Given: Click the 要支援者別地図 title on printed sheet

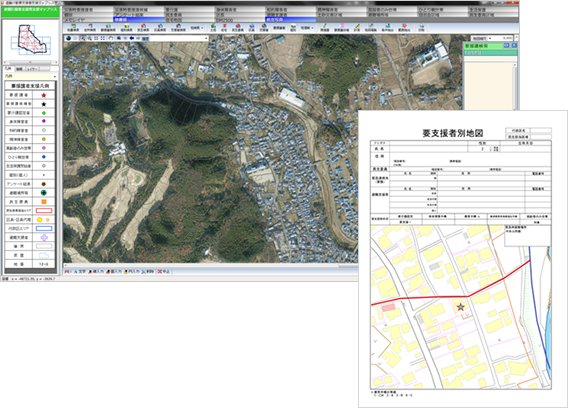Looking at the screenshot, I should 452,133.
